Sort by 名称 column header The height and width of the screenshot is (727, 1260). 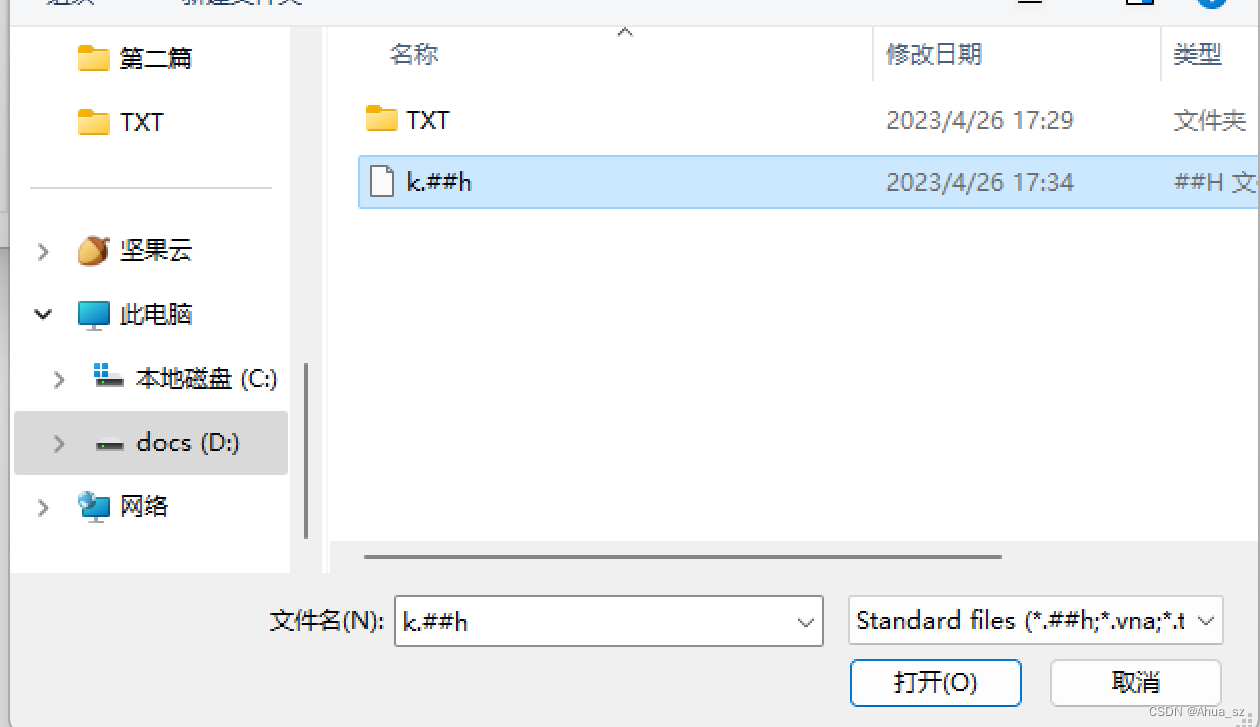tap(414, 54)
